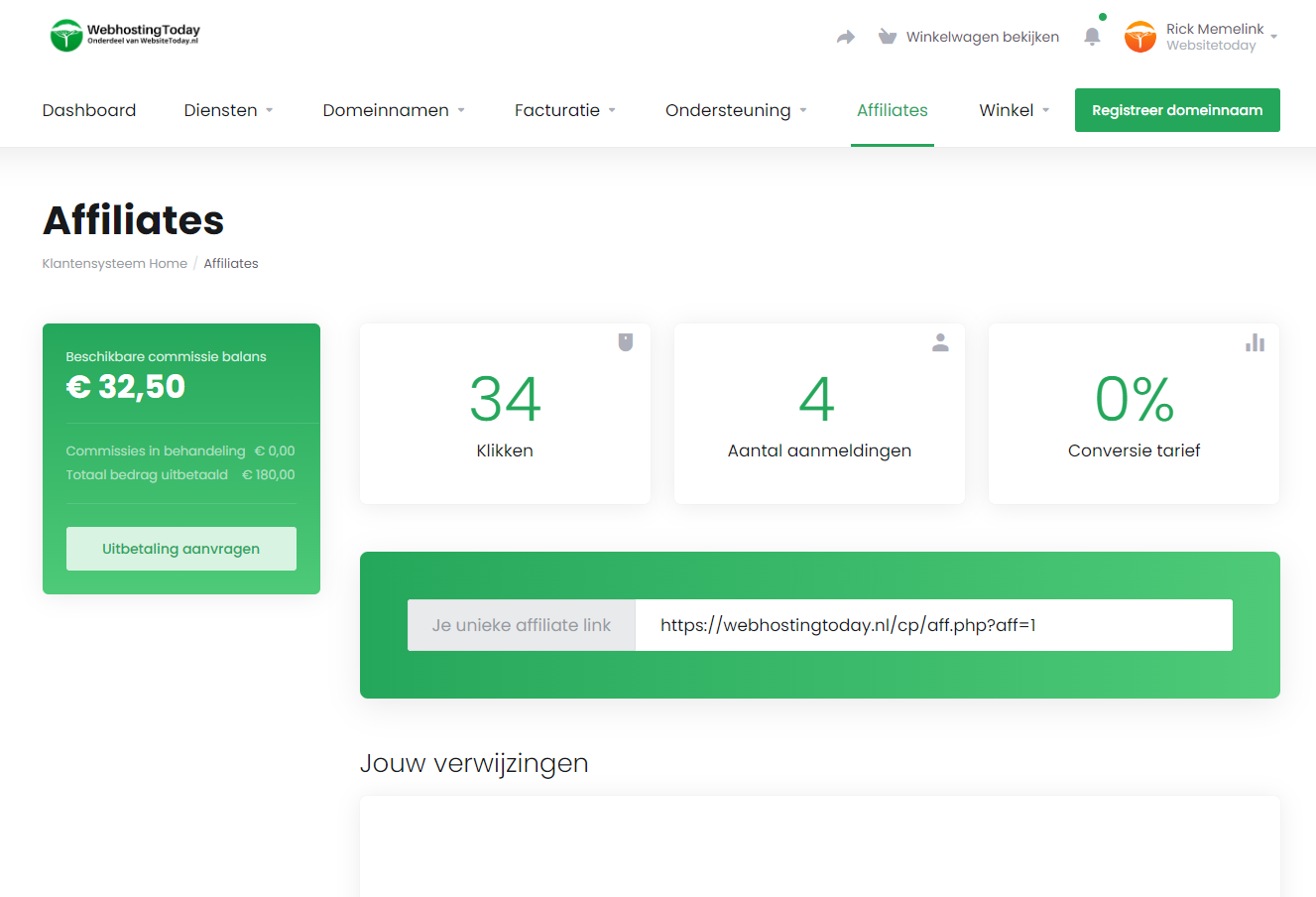This screenshot has width=1316, height=897.
Task: Click the share arrow icon in header
Action: [845, 37]
